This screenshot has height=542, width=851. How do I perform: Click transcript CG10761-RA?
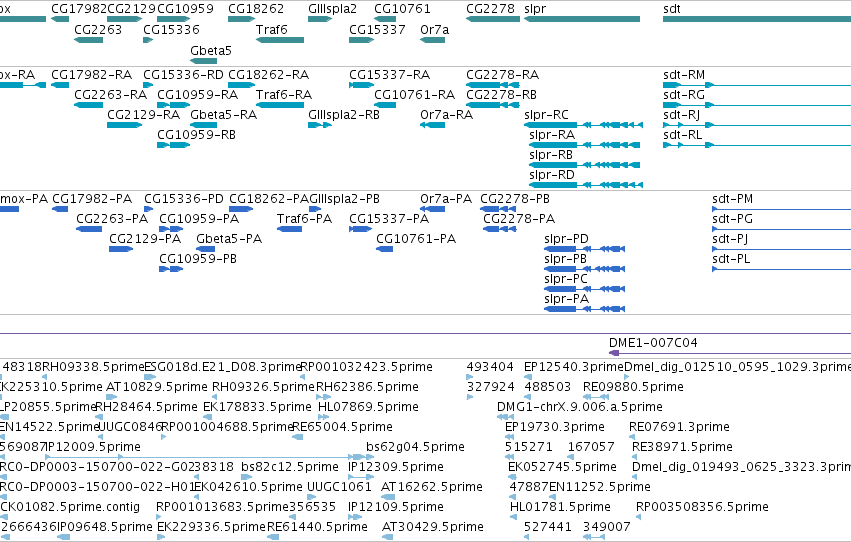414,94
